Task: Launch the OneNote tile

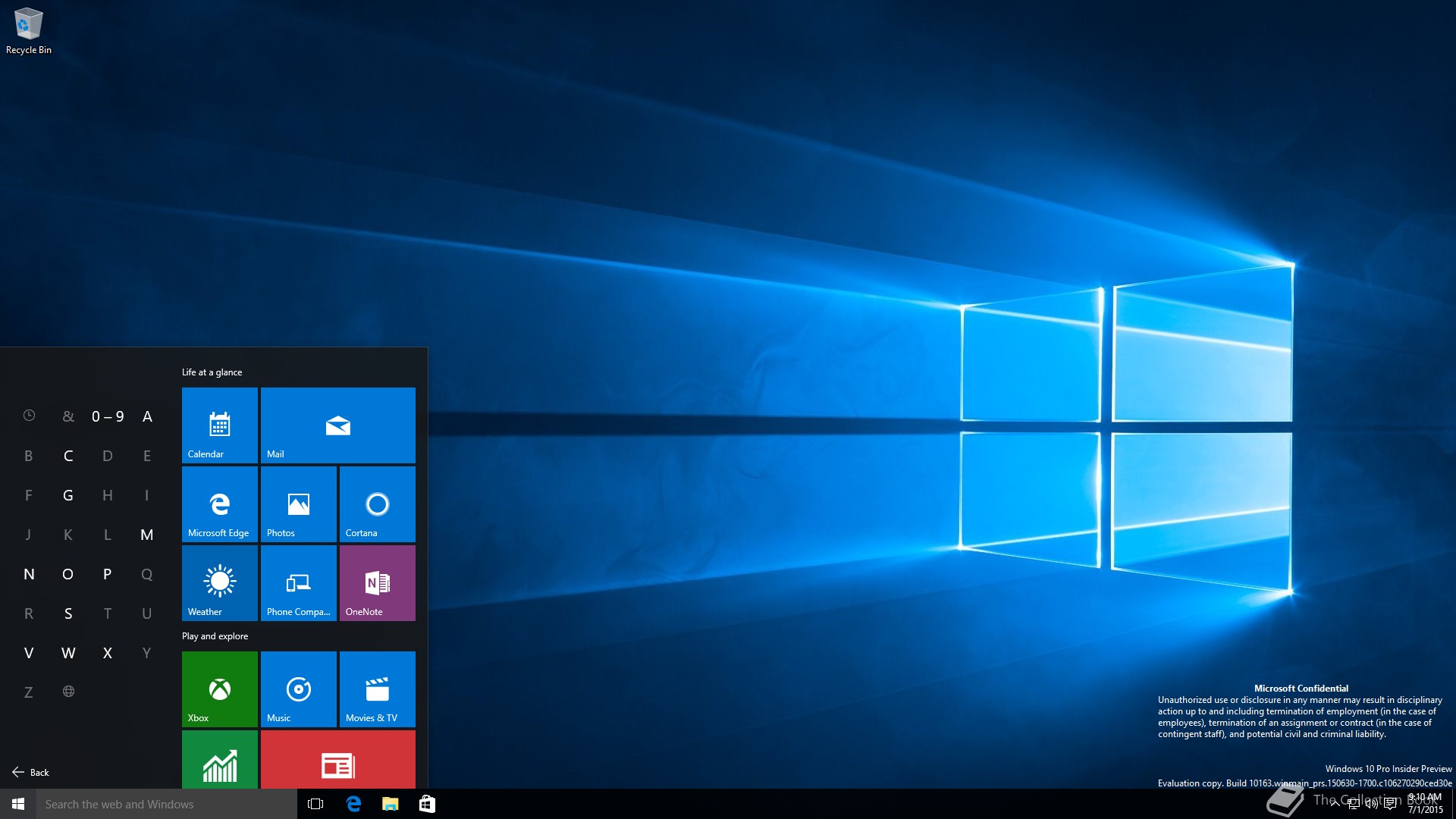Action: click(x=378, y=583)
